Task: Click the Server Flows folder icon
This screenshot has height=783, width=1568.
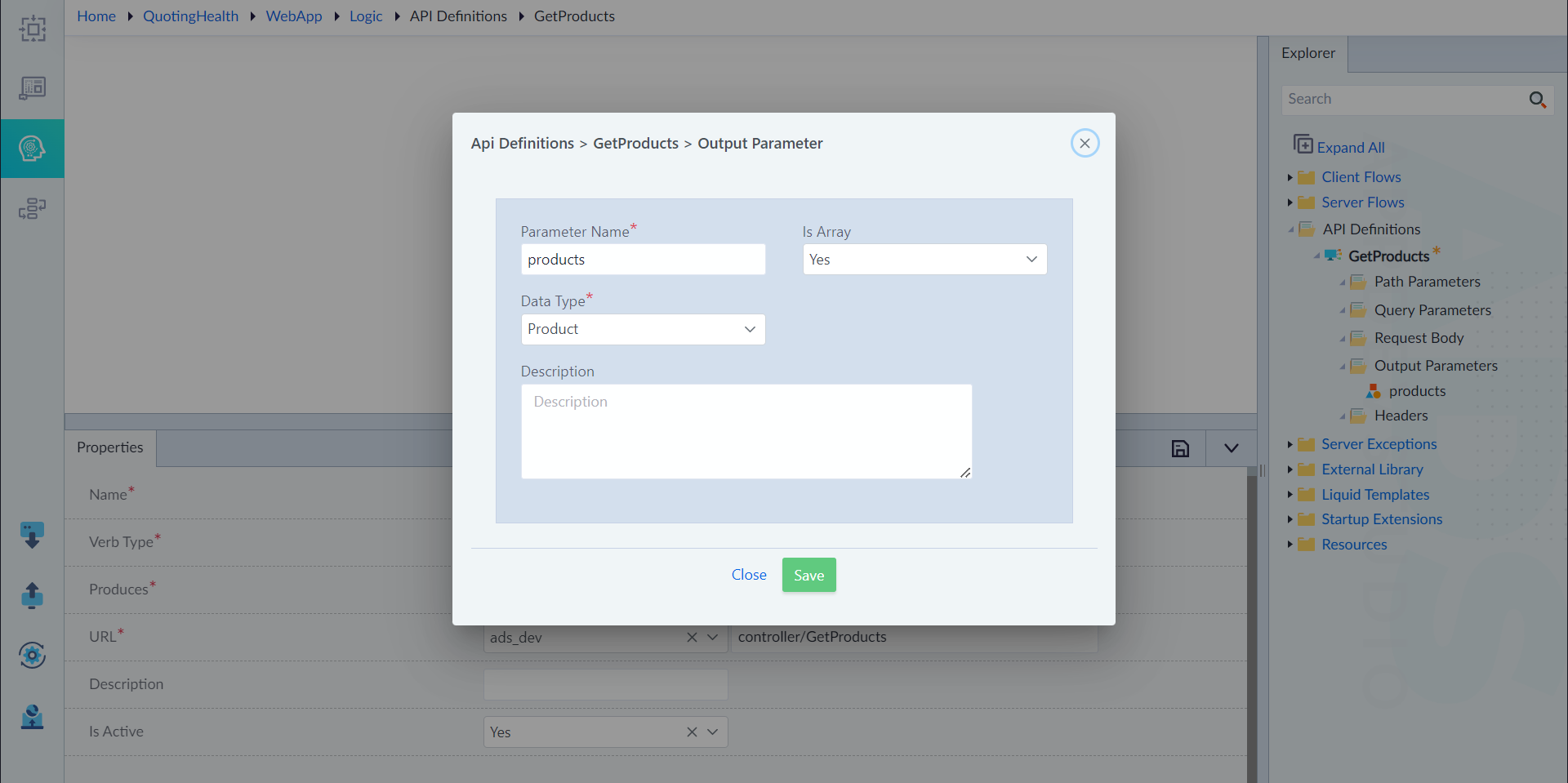Action: (1307, 202)
